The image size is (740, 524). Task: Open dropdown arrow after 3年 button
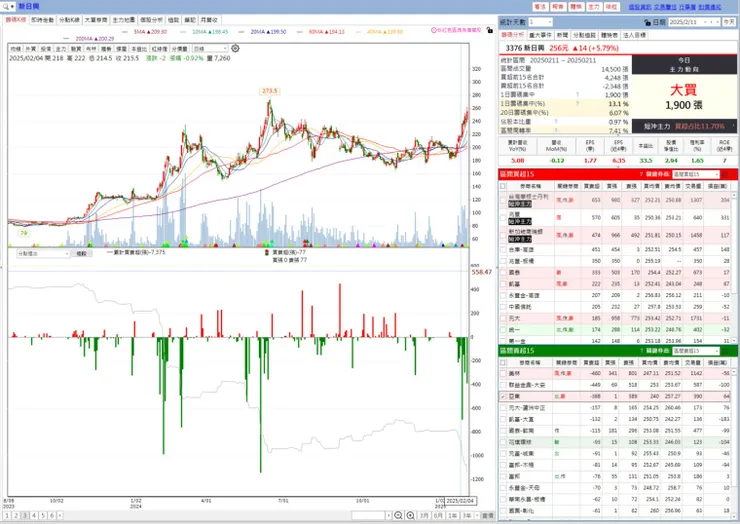point(477,516)
